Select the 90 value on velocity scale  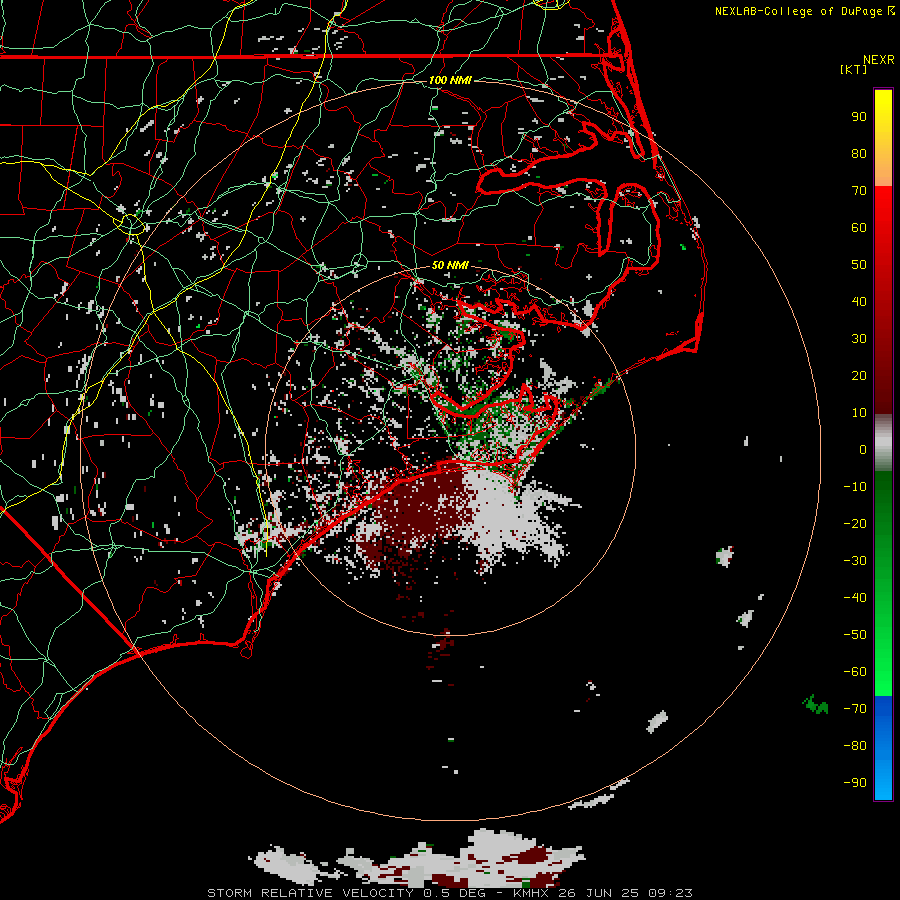[859, 117]
